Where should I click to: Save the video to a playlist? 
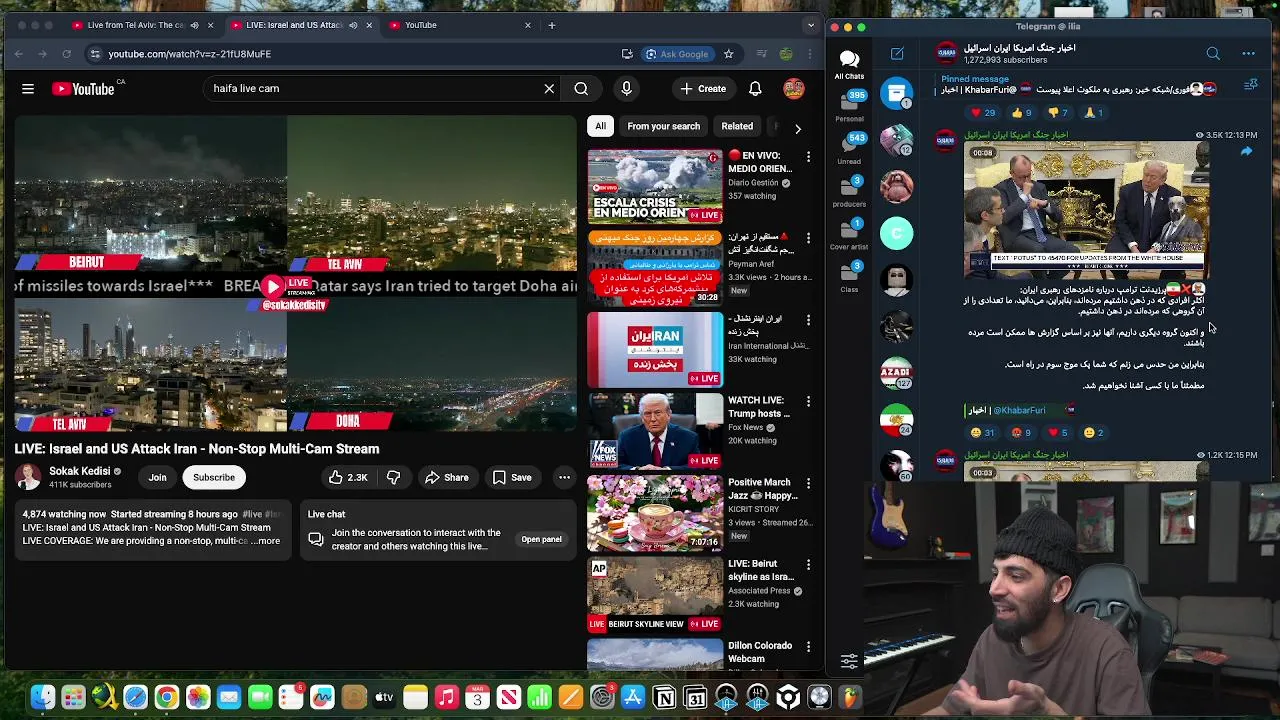511,478
